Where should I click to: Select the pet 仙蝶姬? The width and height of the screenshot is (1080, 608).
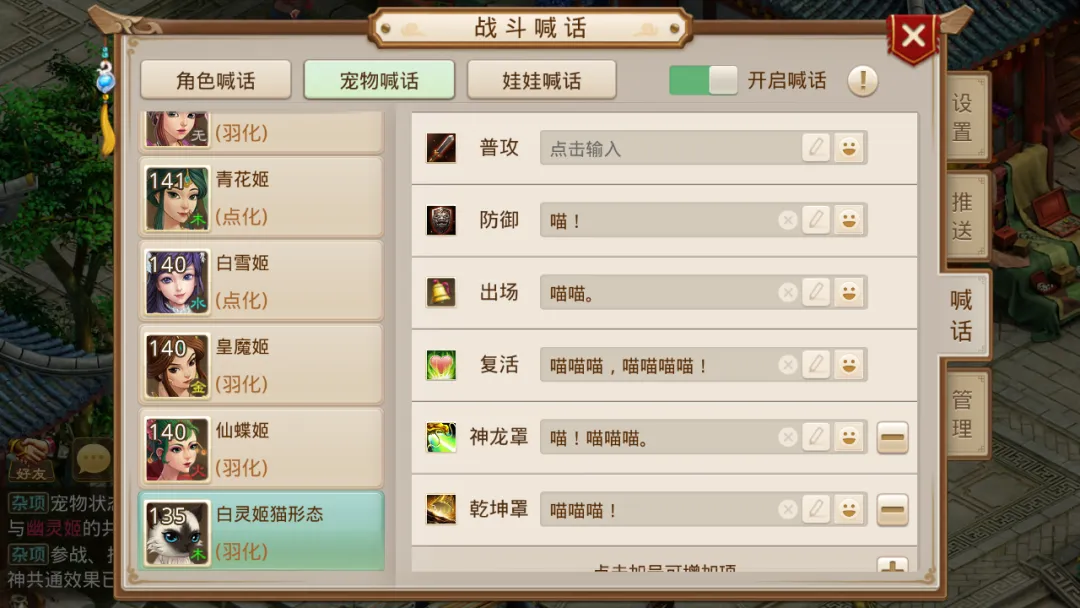[x=261, y=448]
